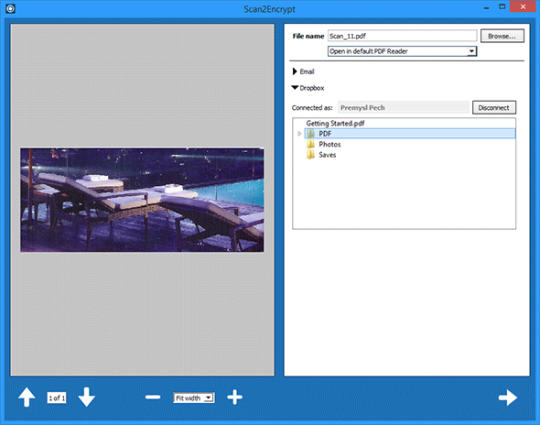
Task: Go to next page with down arrow
Action: tap(86, 397)
